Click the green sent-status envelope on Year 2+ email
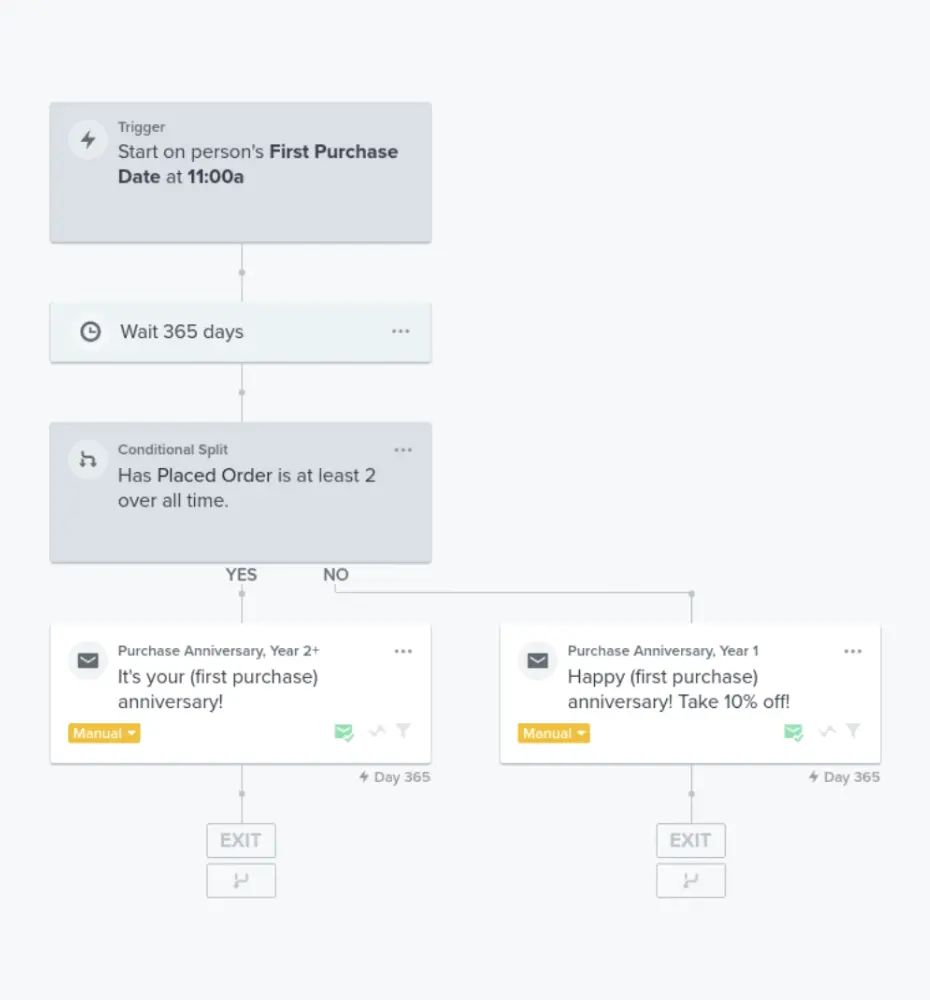 (344, 732)
